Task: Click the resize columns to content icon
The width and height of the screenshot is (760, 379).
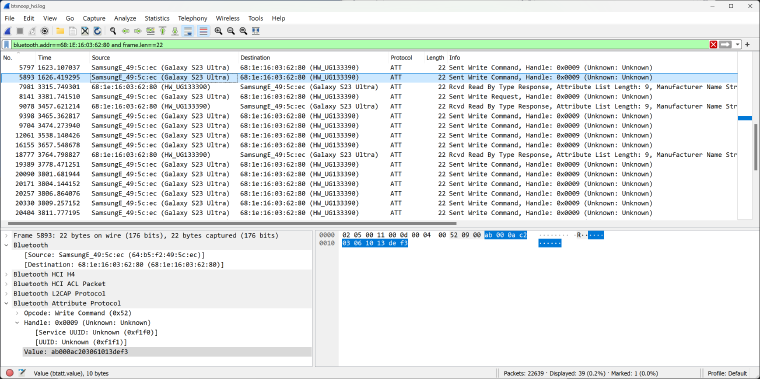Action: (x=256, y=31)
